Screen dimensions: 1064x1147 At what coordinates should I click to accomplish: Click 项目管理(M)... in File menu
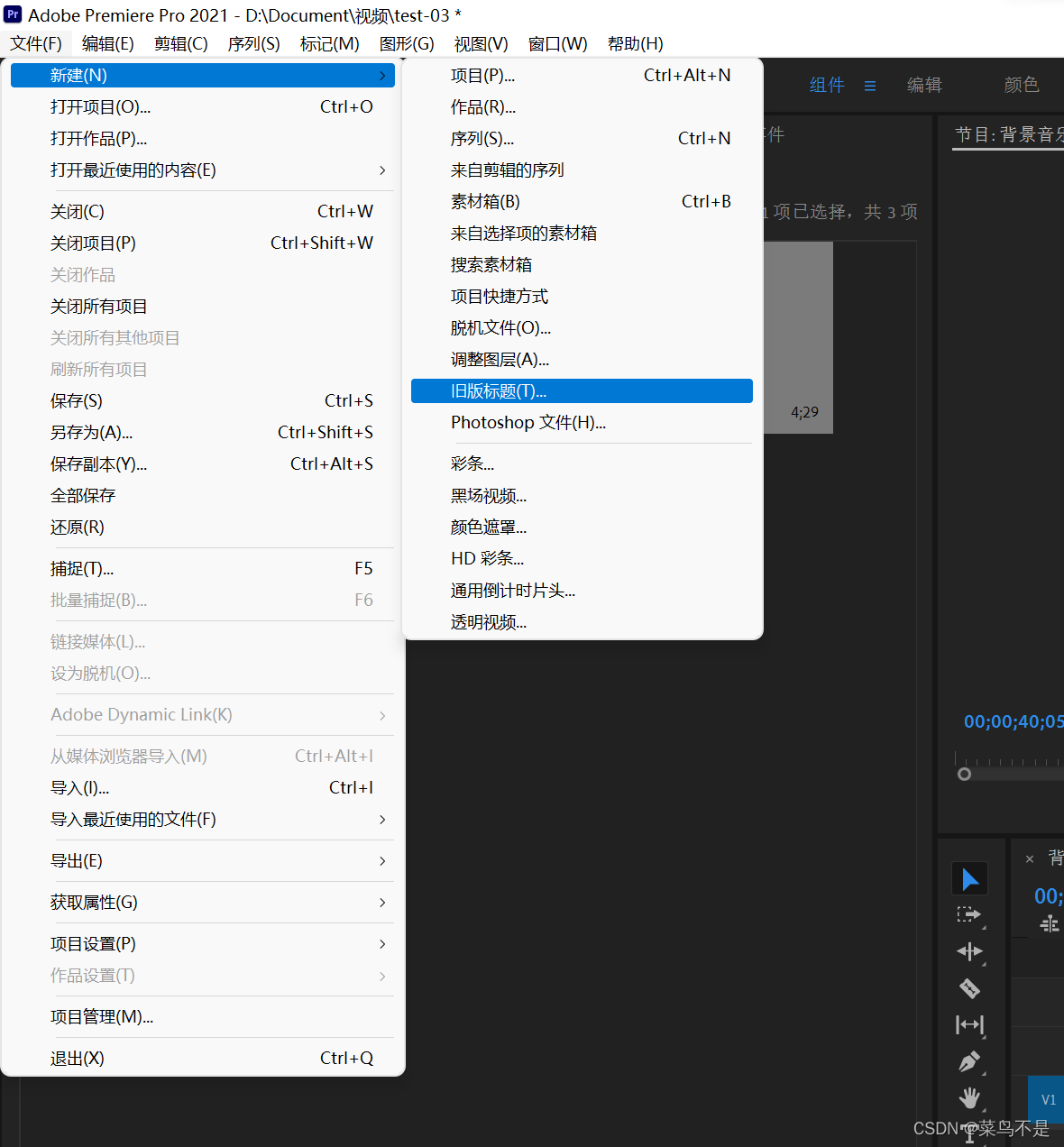pos(203,1017)
